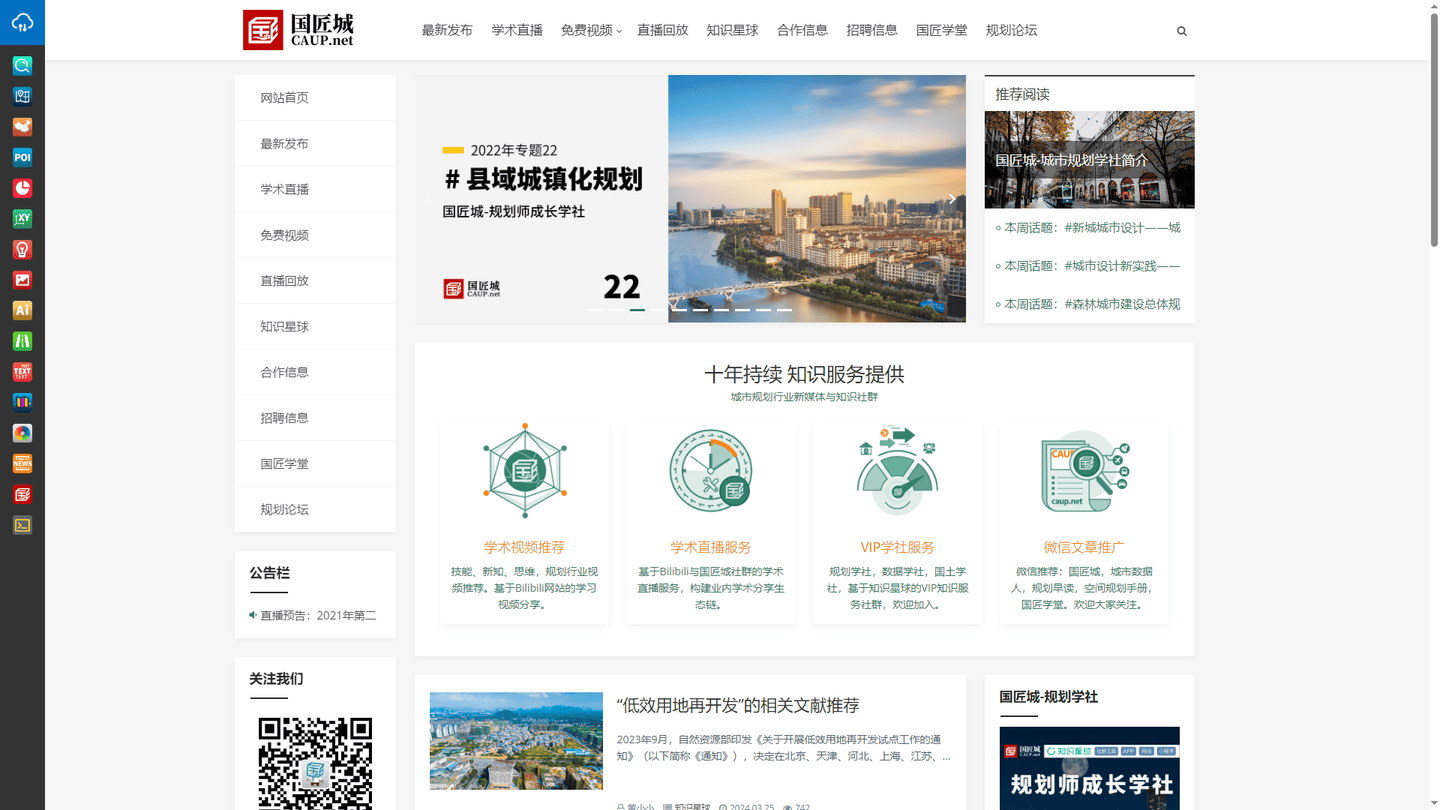Open the red pie chart icon
This screenshot has width=1440, height=810.
(22, 188)
